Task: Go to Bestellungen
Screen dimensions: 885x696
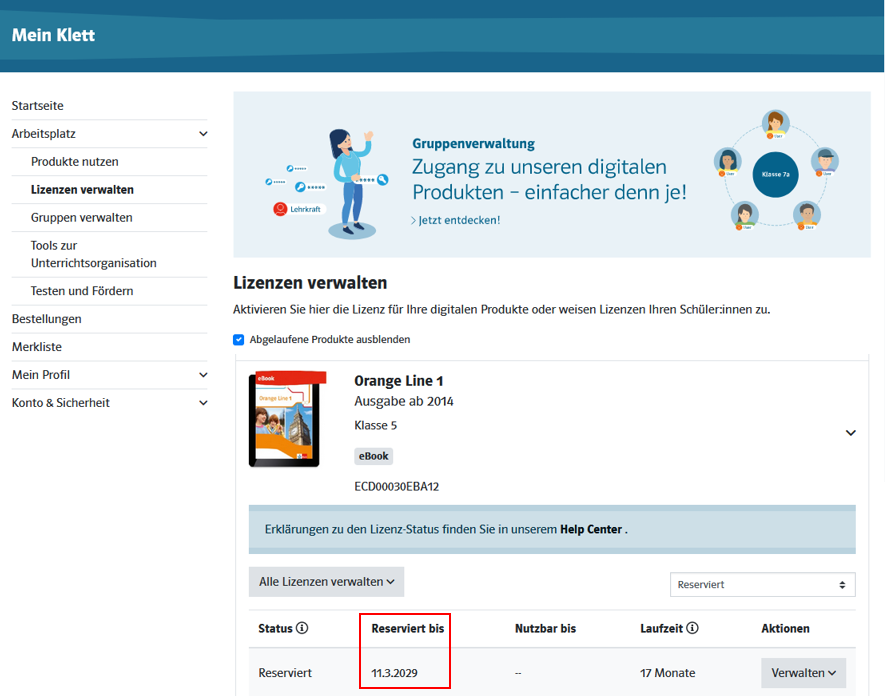Action: [x=47, y=319]
